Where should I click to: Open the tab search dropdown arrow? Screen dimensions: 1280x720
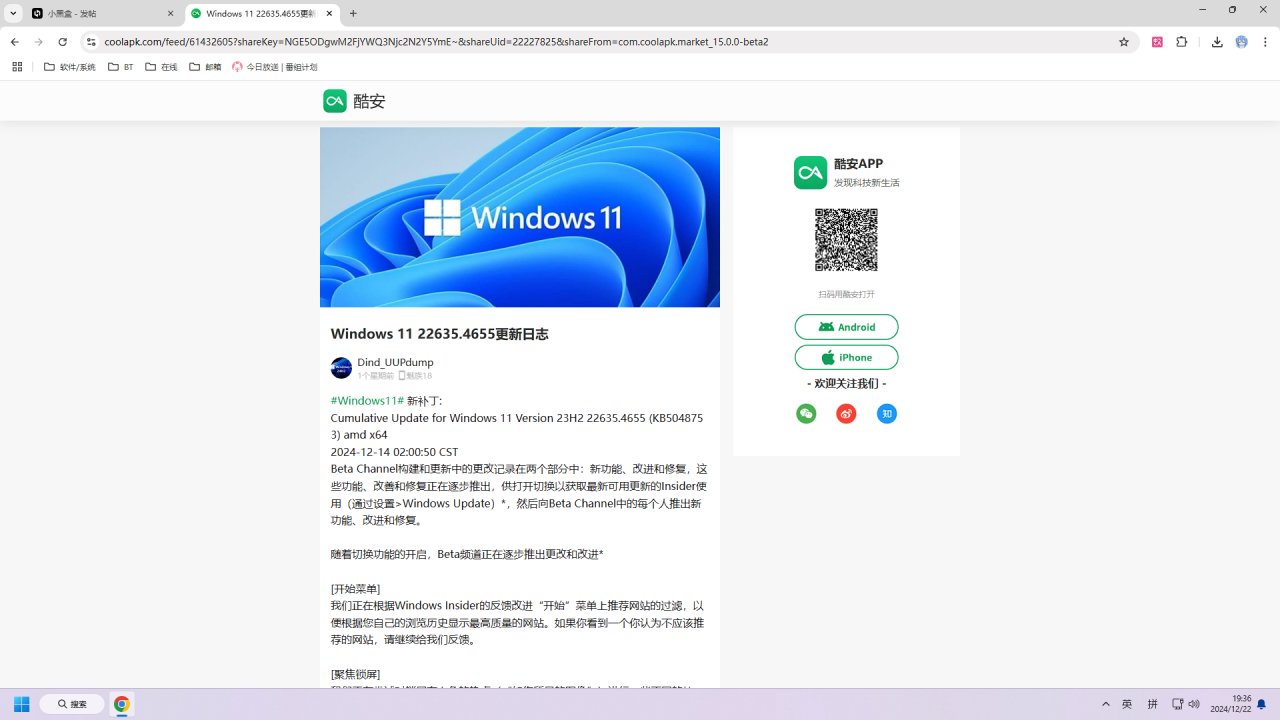pos(13,14)
